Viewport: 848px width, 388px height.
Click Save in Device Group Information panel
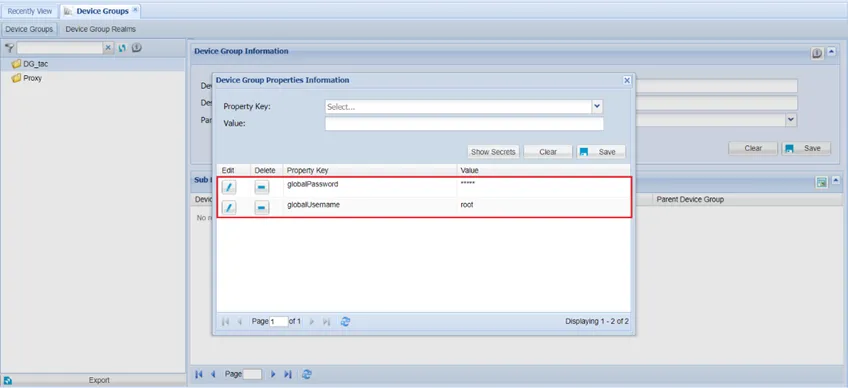806,148
